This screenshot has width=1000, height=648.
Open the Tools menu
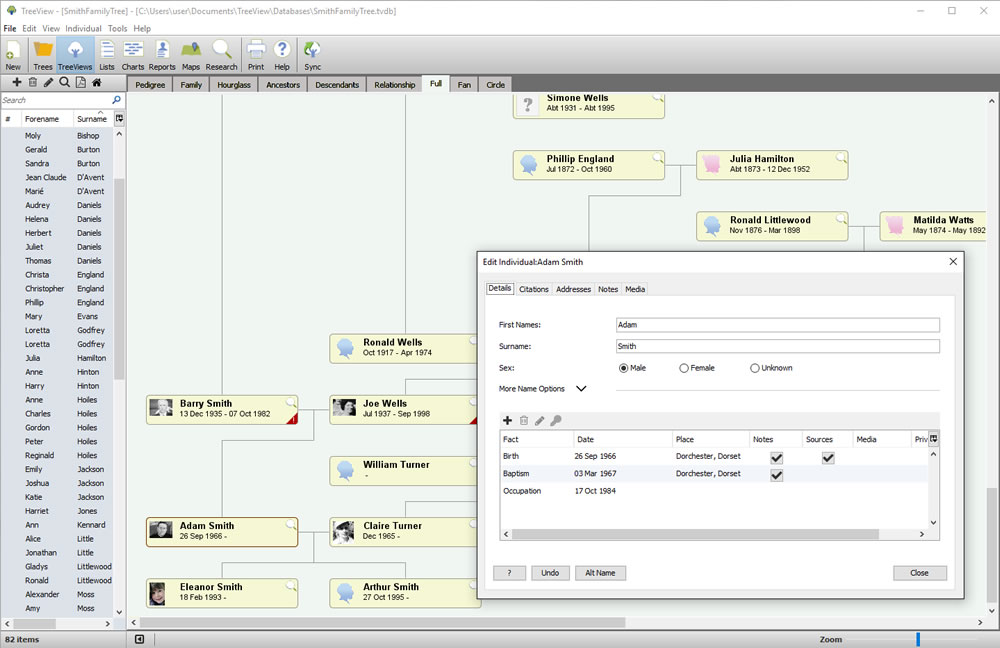pos(117,28)
